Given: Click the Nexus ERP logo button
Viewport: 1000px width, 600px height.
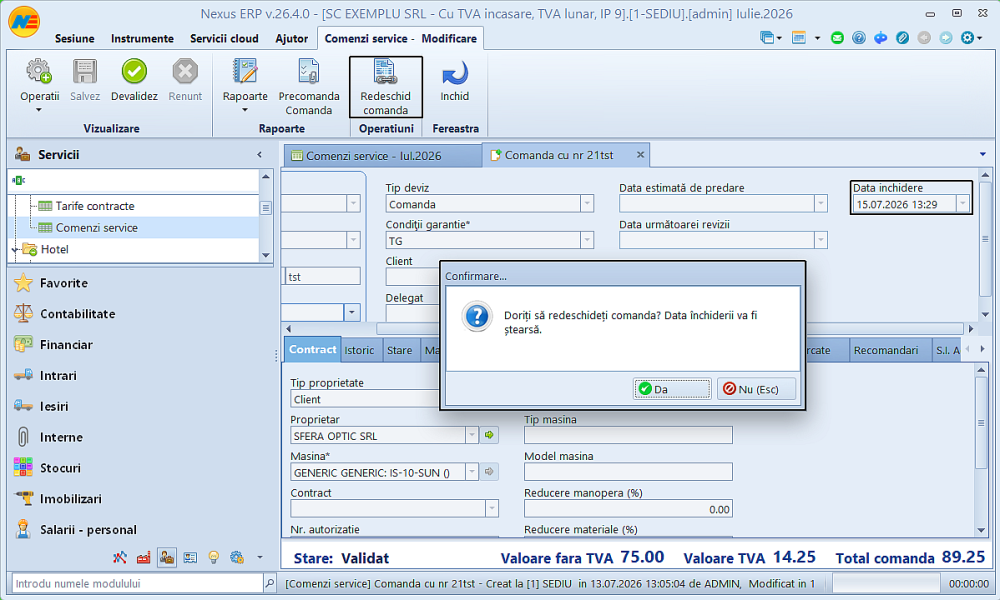Looking at the screenshot, I should [x=24, y=21].
